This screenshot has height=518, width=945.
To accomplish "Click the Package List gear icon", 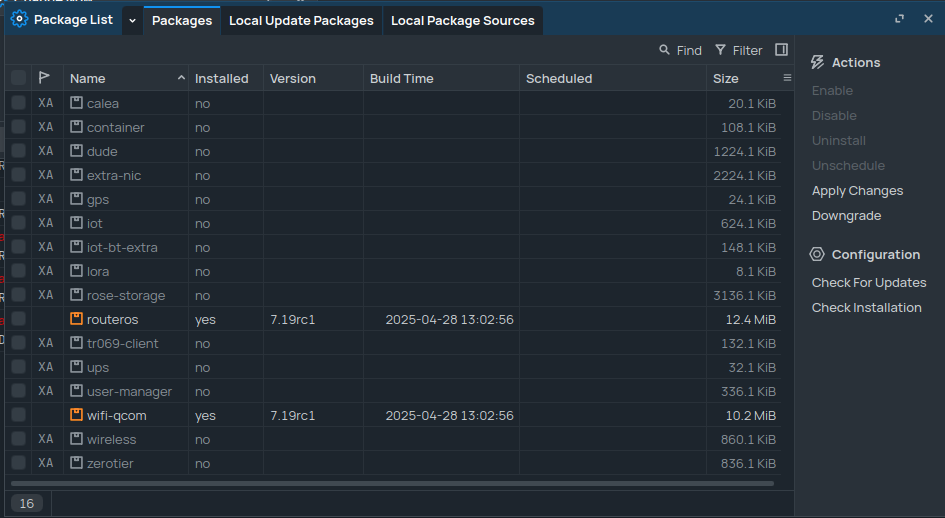I will pos(19,19).
